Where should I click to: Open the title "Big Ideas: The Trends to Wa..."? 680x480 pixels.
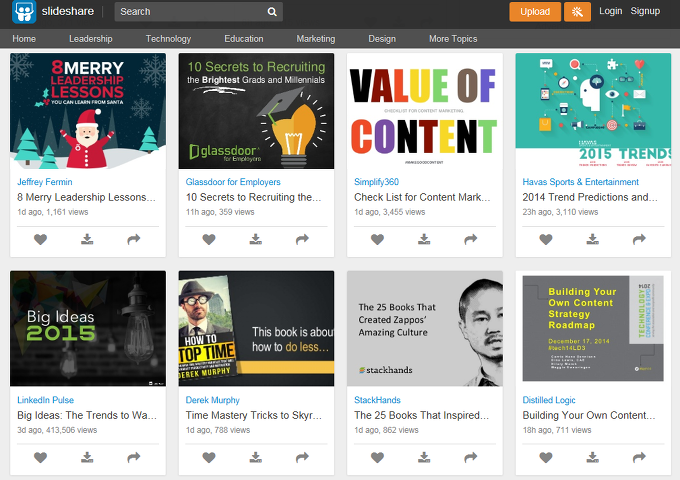pos(87,415)
